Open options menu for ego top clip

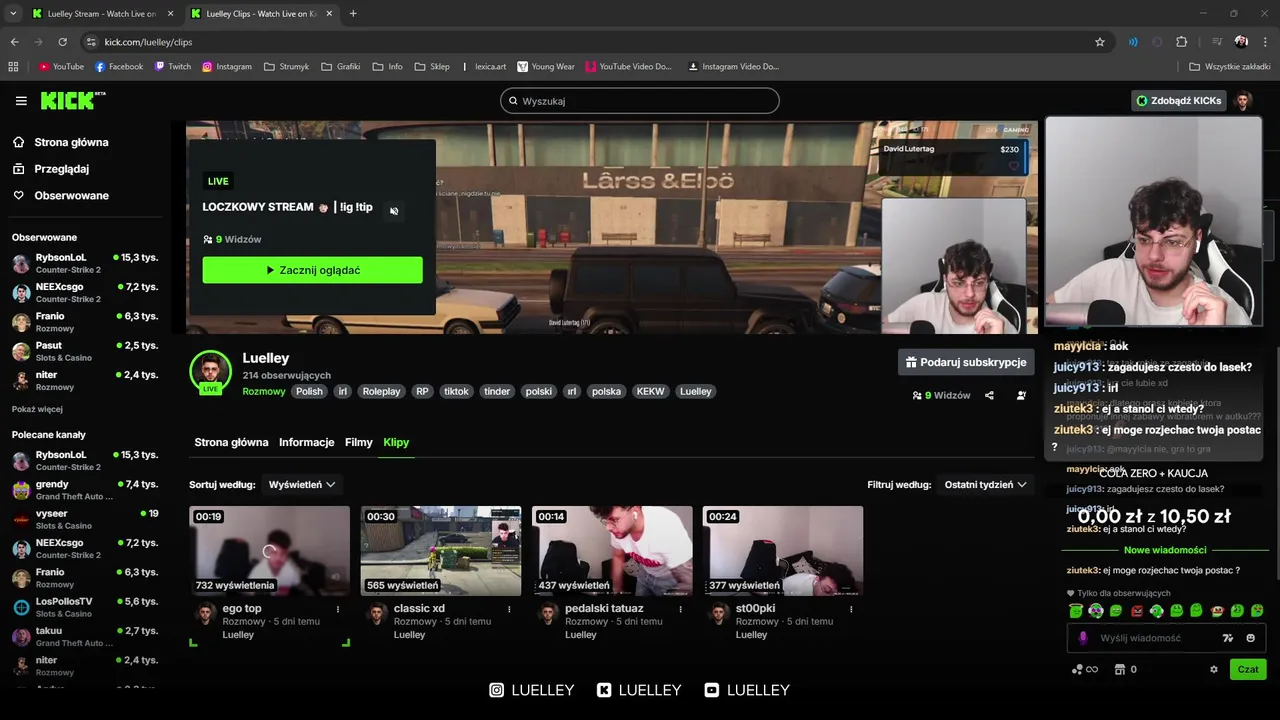338,609
